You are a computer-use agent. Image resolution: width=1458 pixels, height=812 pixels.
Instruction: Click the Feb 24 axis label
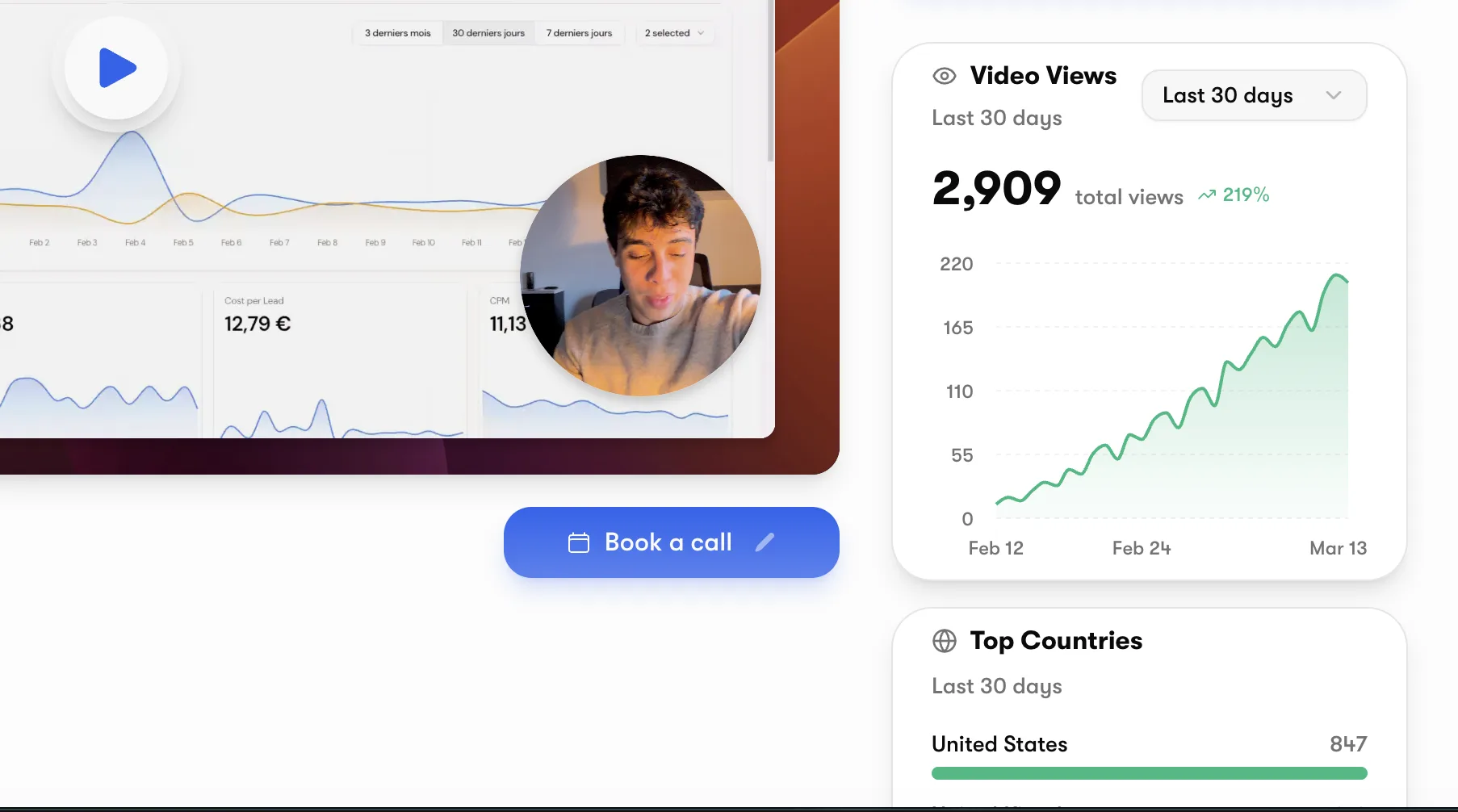click(x=1142, y=548)
